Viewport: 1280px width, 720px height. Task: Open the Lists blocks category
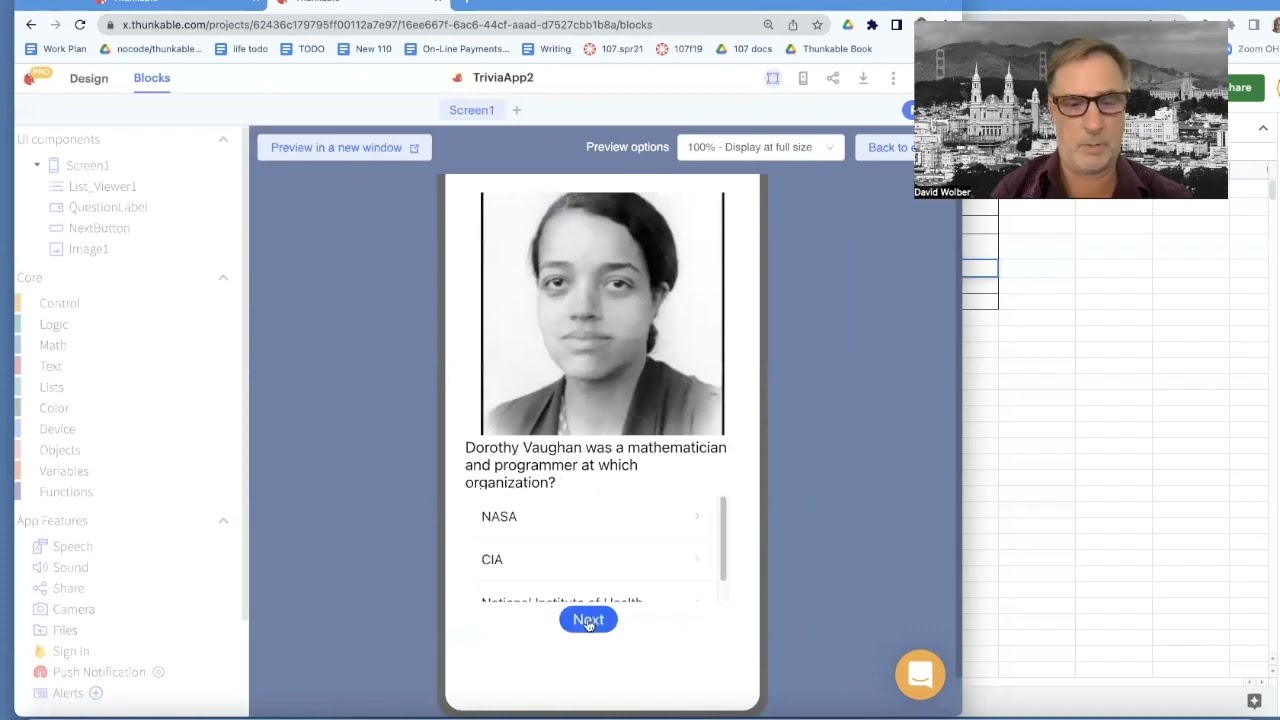tap(51, 387)
